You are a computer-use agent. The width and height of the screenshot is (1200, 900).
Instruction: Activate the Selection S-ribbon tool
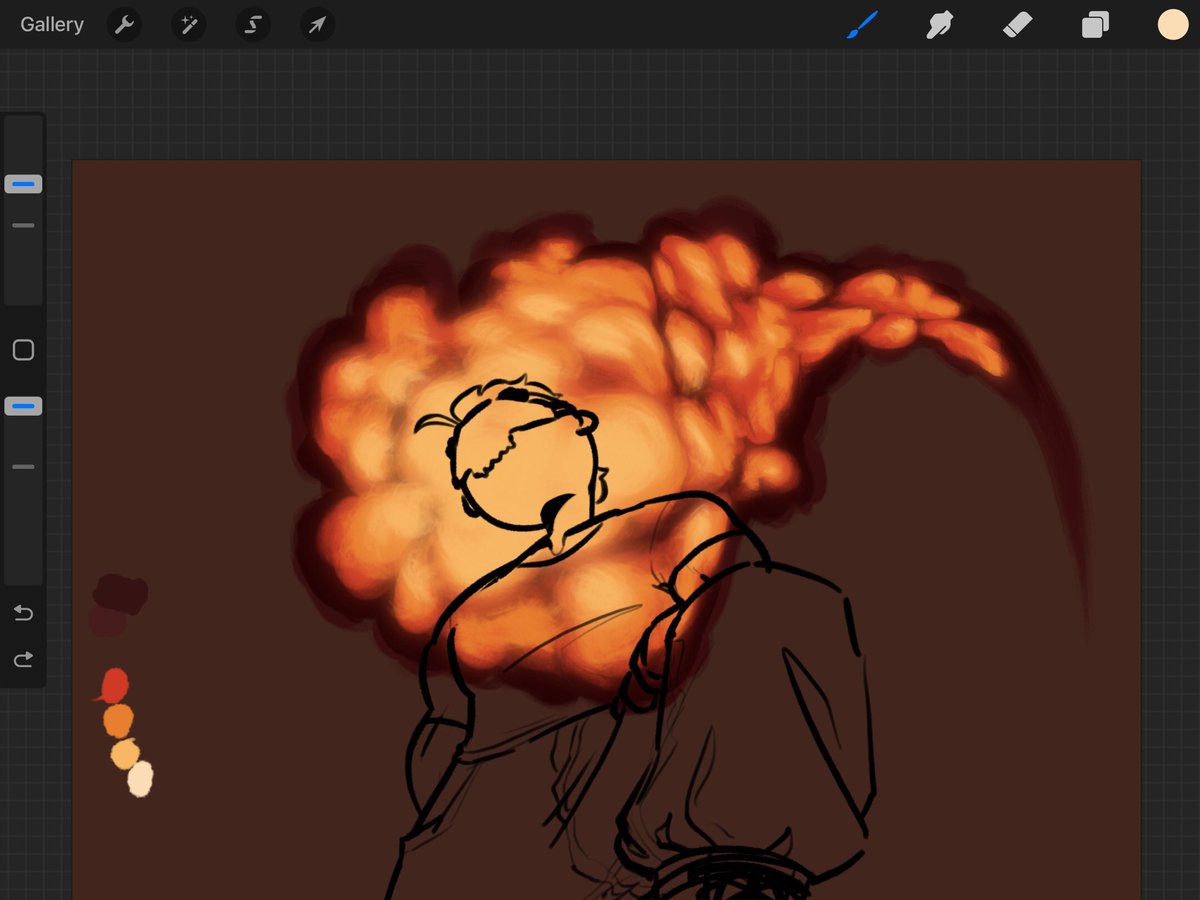click(x=253, y=25)
